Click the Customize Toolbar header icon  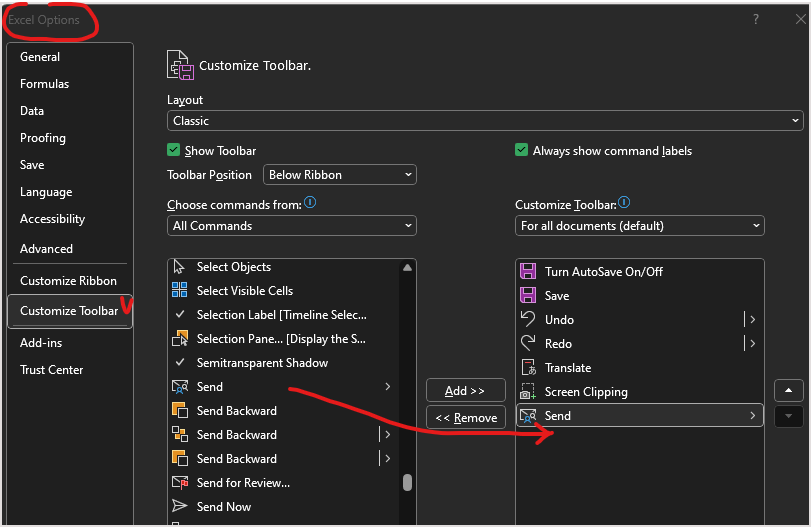click(180, 65)
